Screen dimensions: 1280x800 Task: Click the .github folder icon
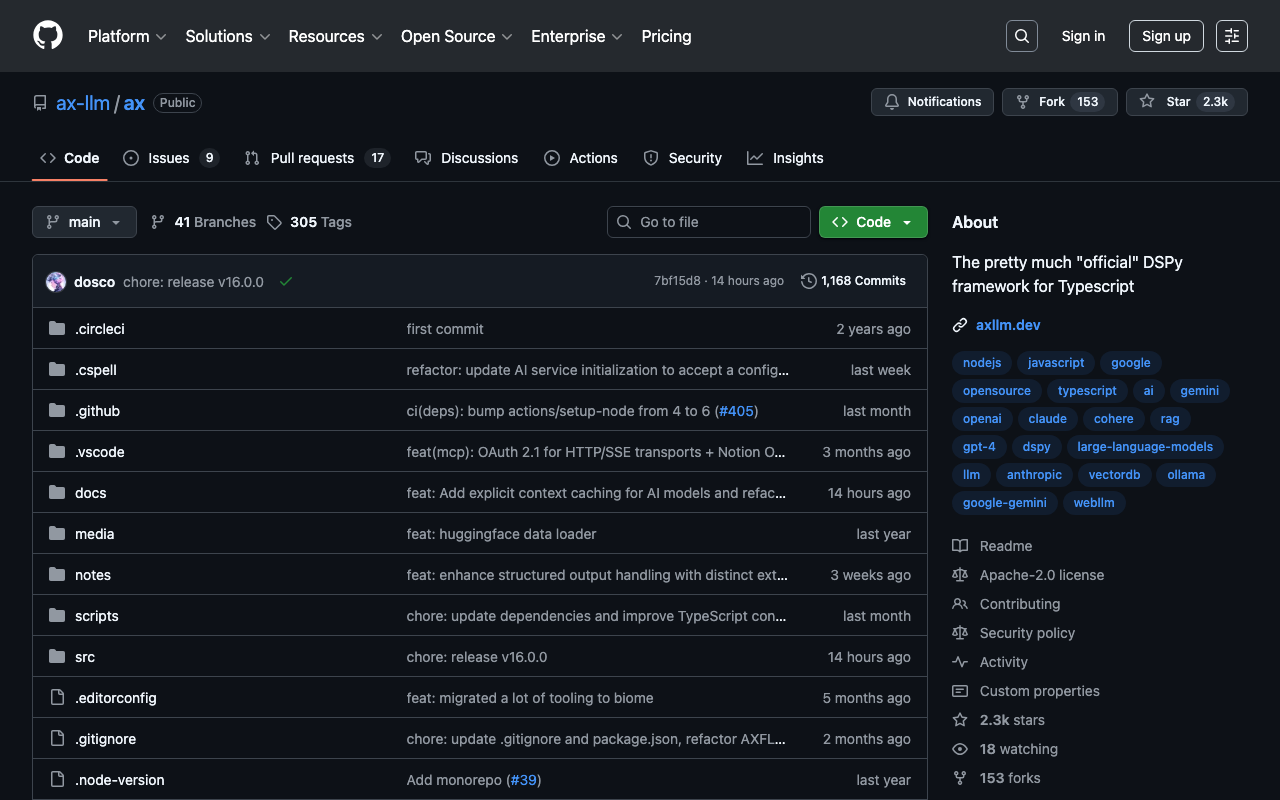pyautogui.click(x=57, y=411)
